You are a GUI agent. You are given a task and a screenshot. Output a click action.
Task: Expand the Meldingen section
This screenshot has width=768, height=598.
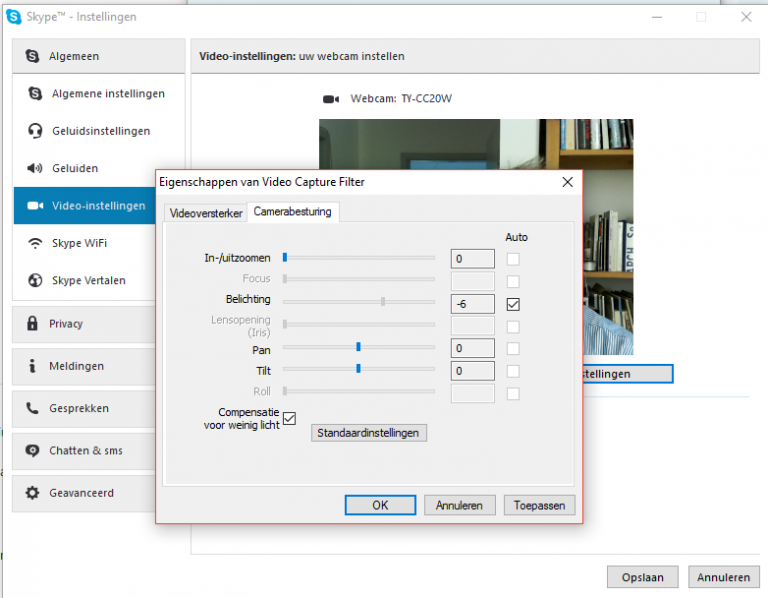point(76,366)
